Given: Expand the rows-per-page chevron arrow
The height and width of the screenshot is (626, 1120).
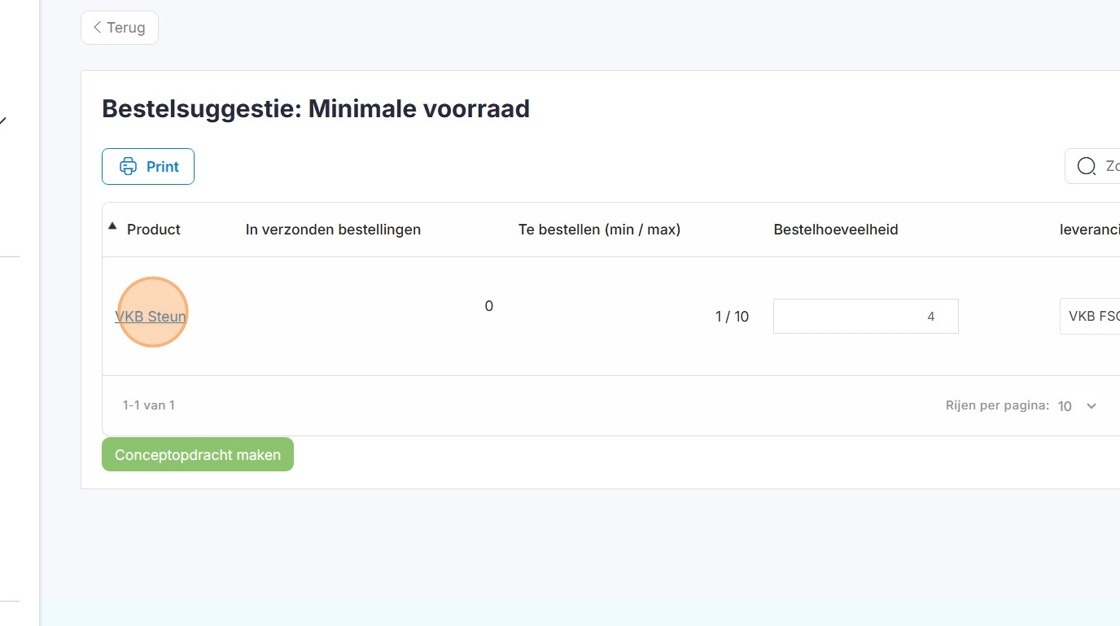Looking at the screenshot, I should tap(1091, 406).
